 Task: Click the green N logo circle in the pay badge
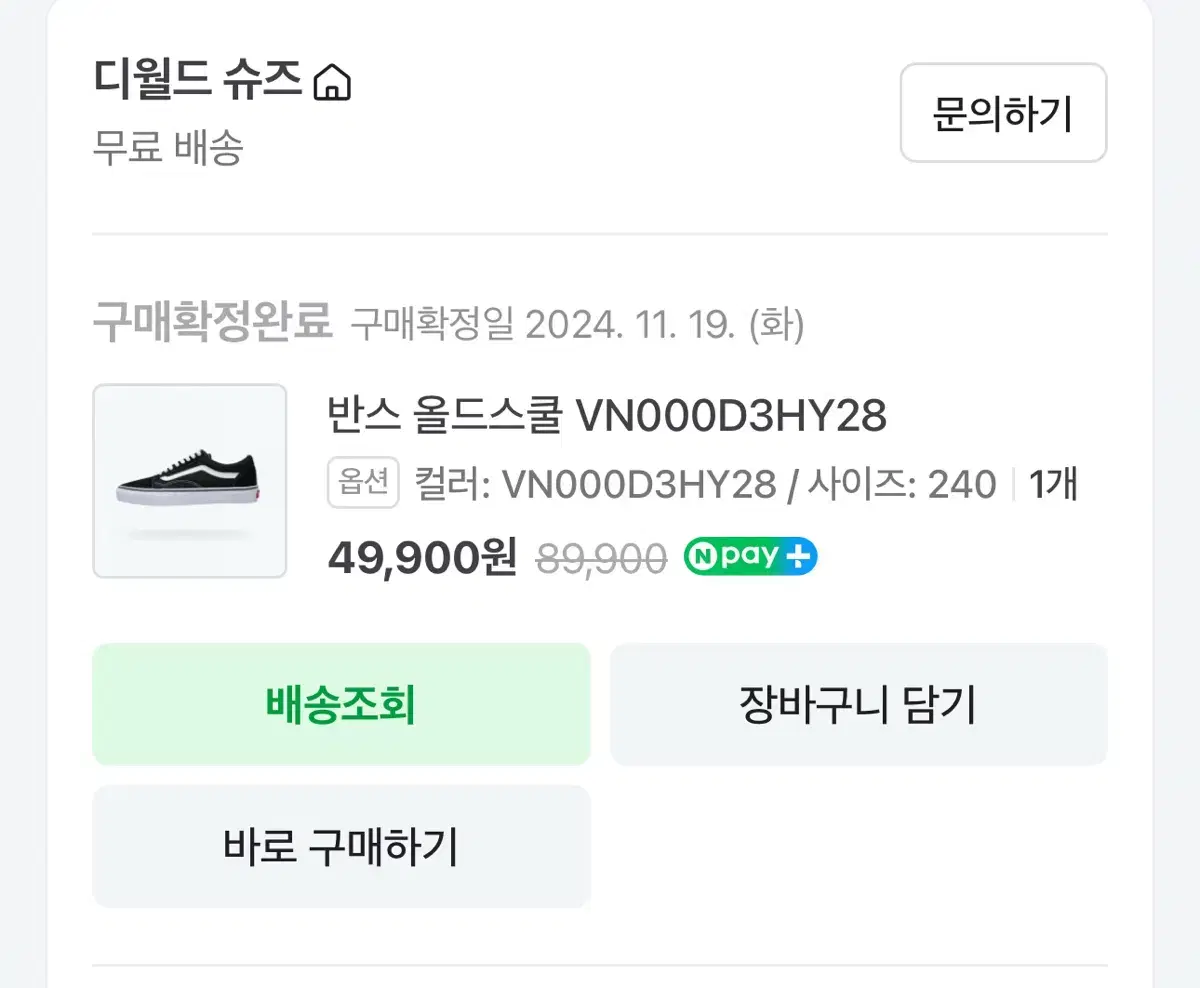(702, 556)
